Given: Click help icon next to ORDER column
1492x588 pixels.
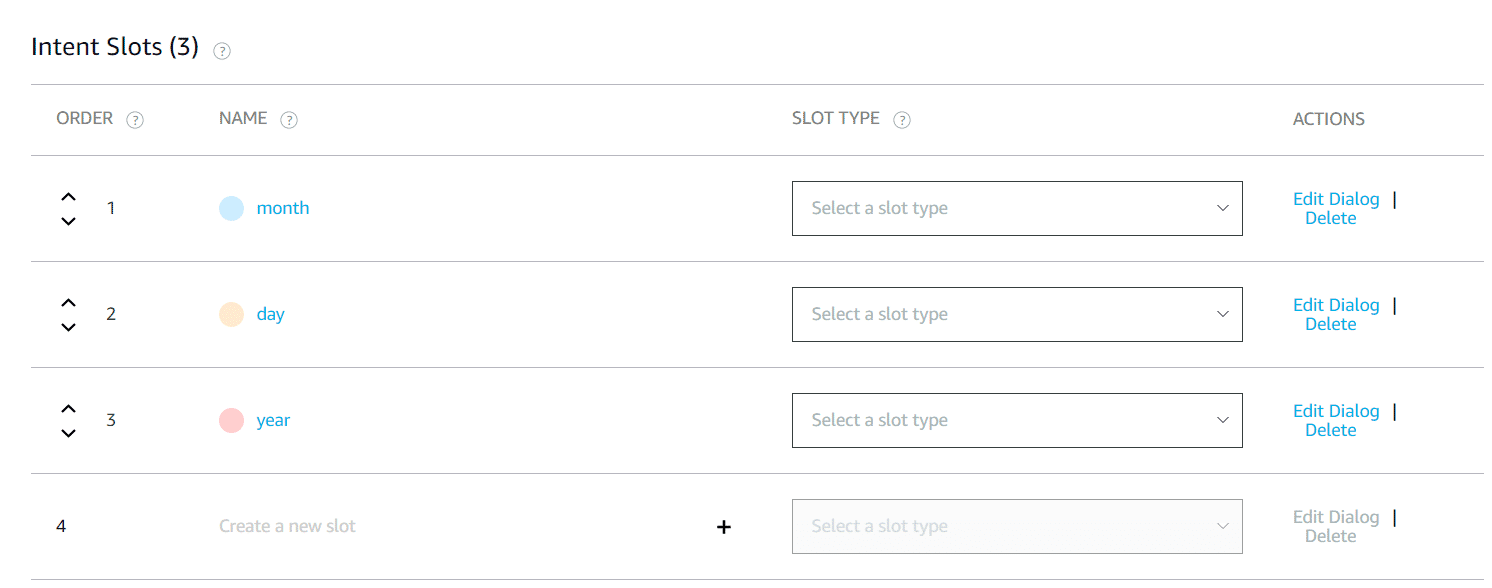Looking at the screenshot, I should click(135, 120).
